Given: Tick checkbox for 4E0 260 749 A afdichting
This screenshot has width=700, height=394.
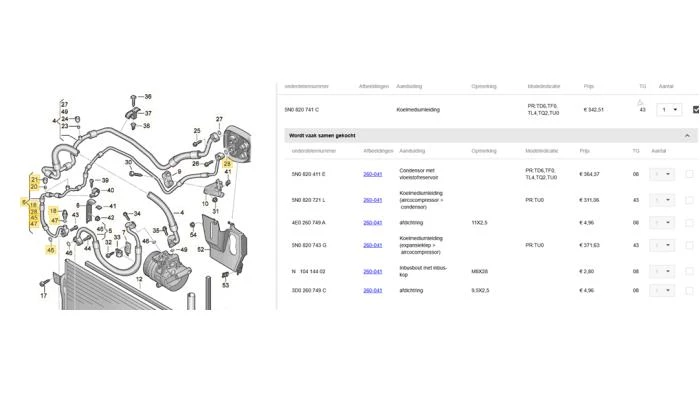Looking at the screenshot, I should (689, 223).
